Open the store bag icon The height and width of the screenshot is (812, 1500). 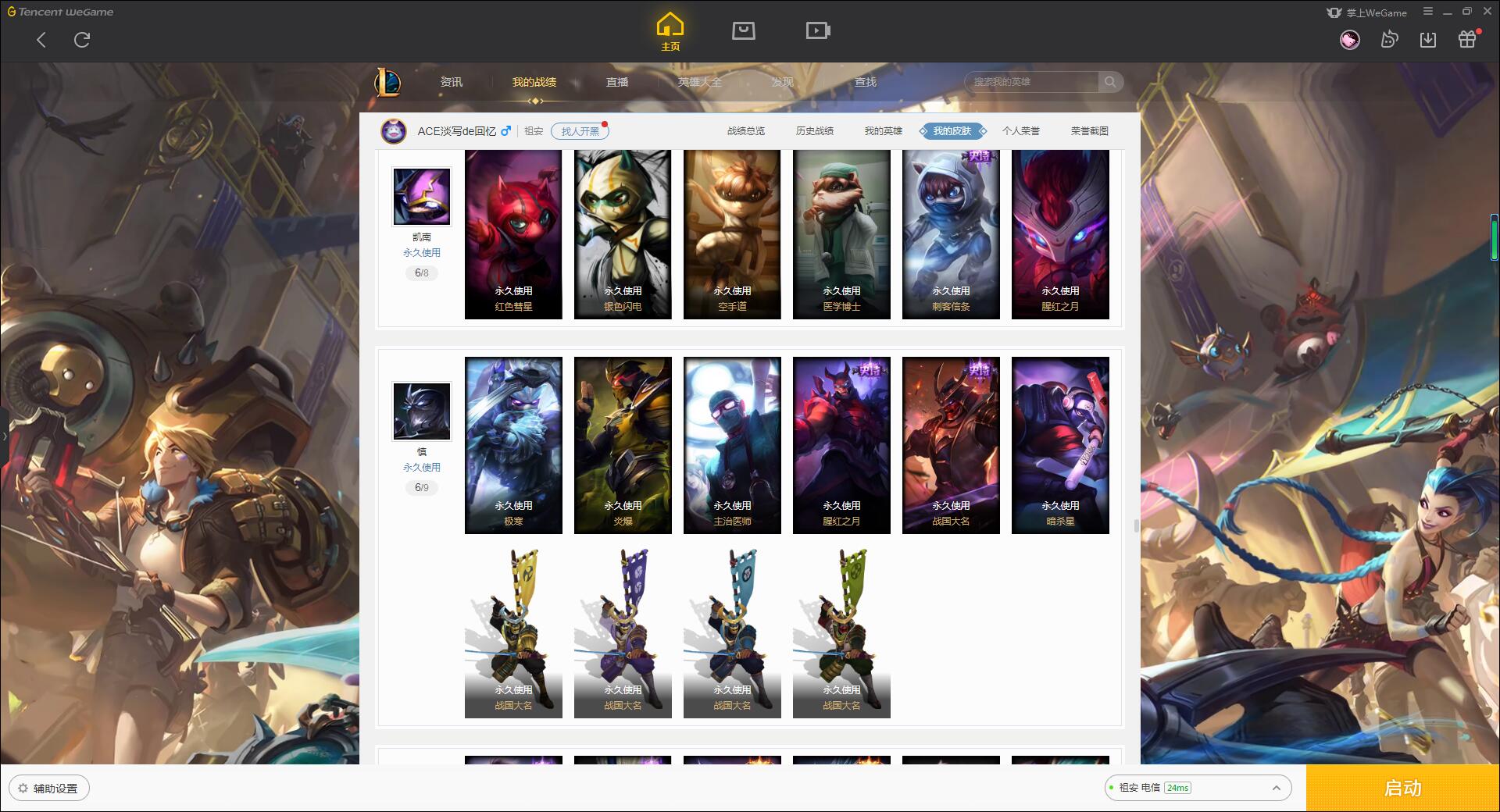click(x=744, y=30)
